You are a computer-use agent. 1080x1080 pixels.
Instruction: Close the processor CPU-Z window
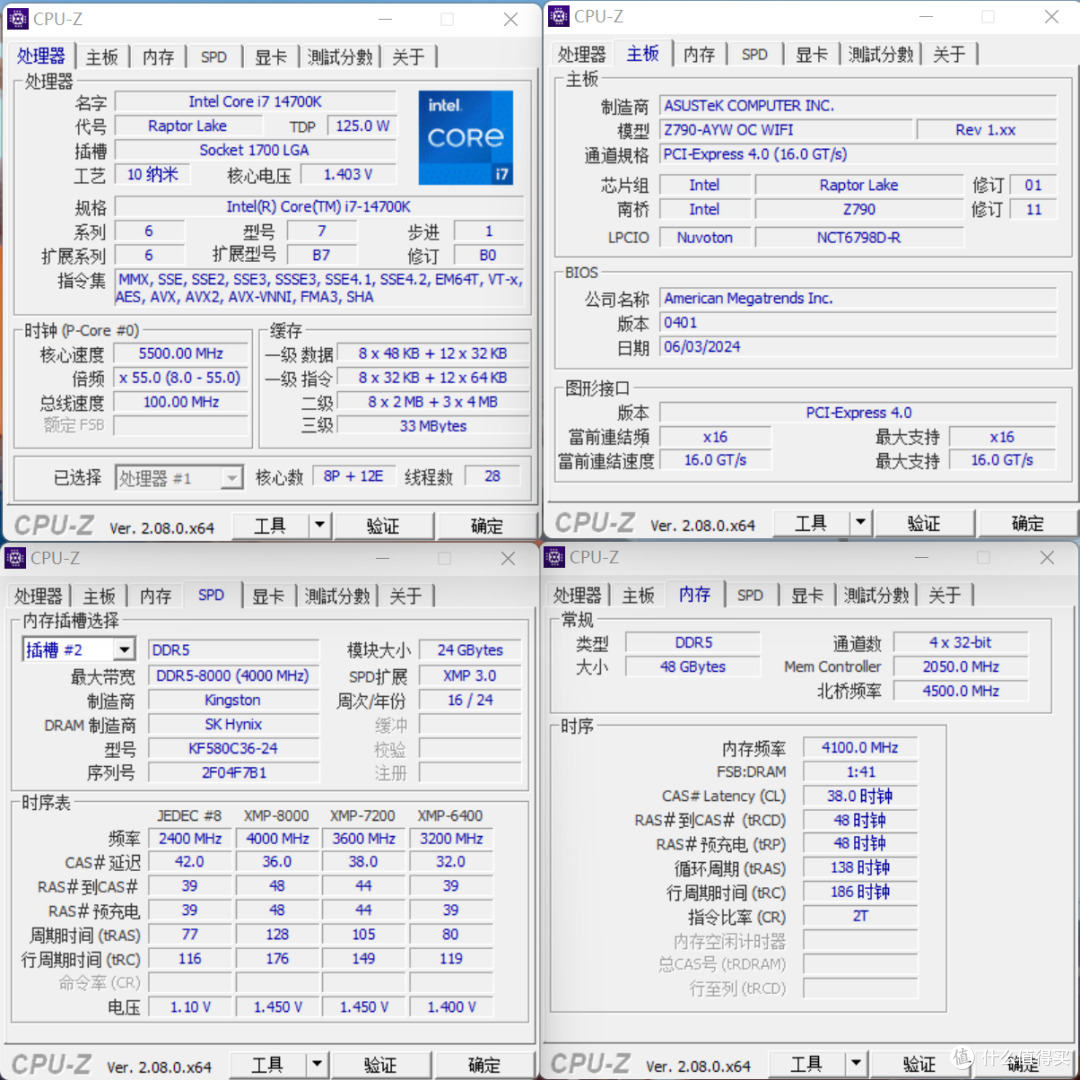pos(510,19)
